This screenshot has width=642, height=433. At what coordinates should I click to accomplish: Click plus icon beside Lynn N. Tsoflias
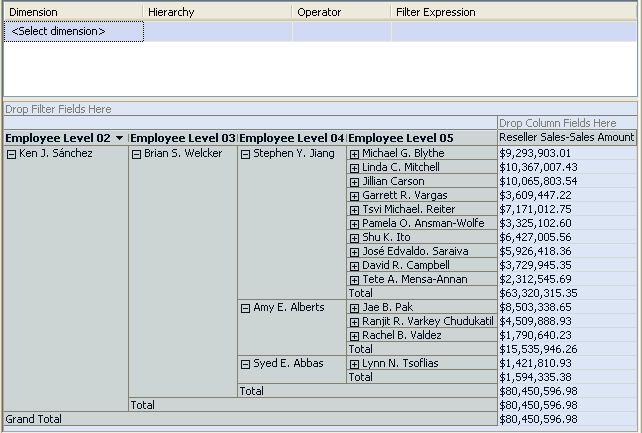(x=355, y=364)
